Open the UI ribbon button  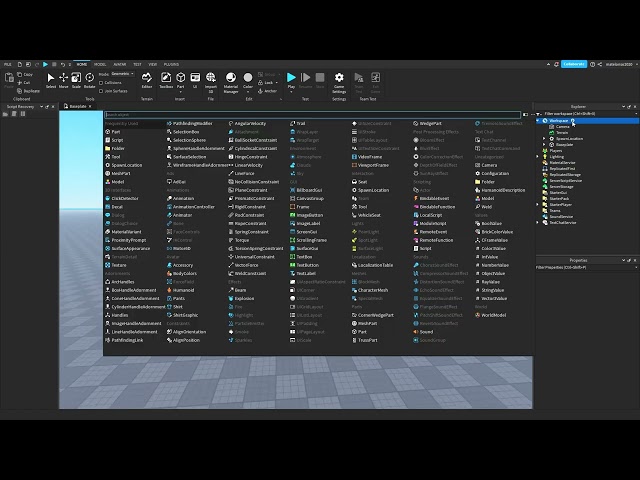195,80
